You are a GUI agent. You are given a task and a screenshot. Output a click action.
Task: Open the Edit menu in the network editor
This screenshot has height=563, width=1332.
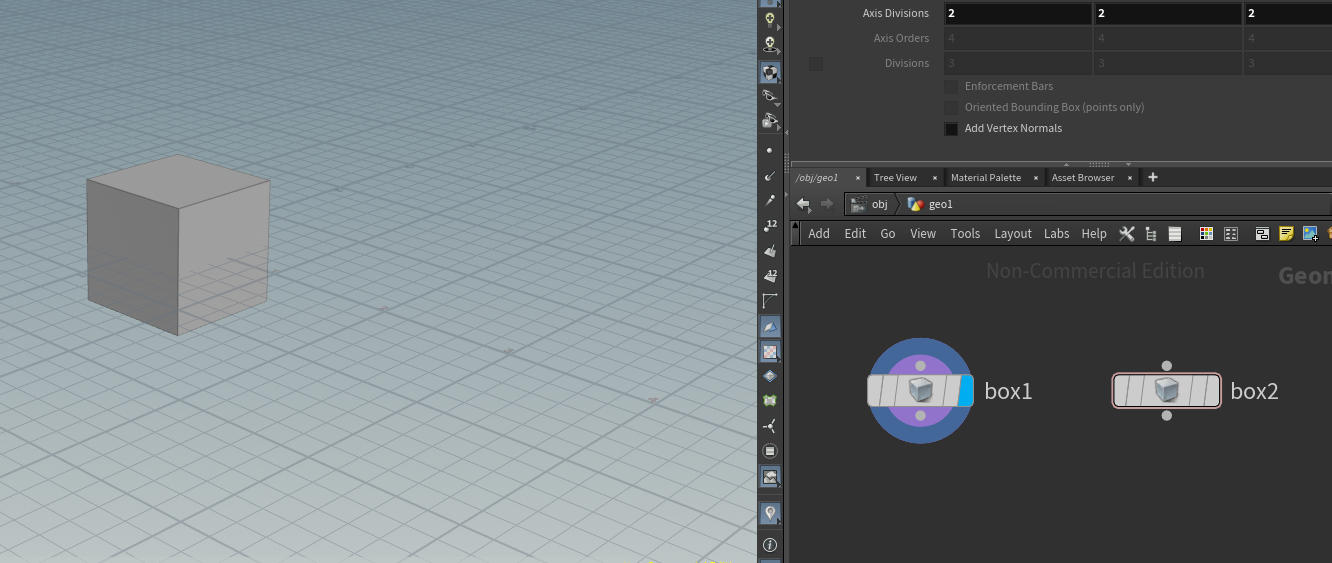coord(855,233)
